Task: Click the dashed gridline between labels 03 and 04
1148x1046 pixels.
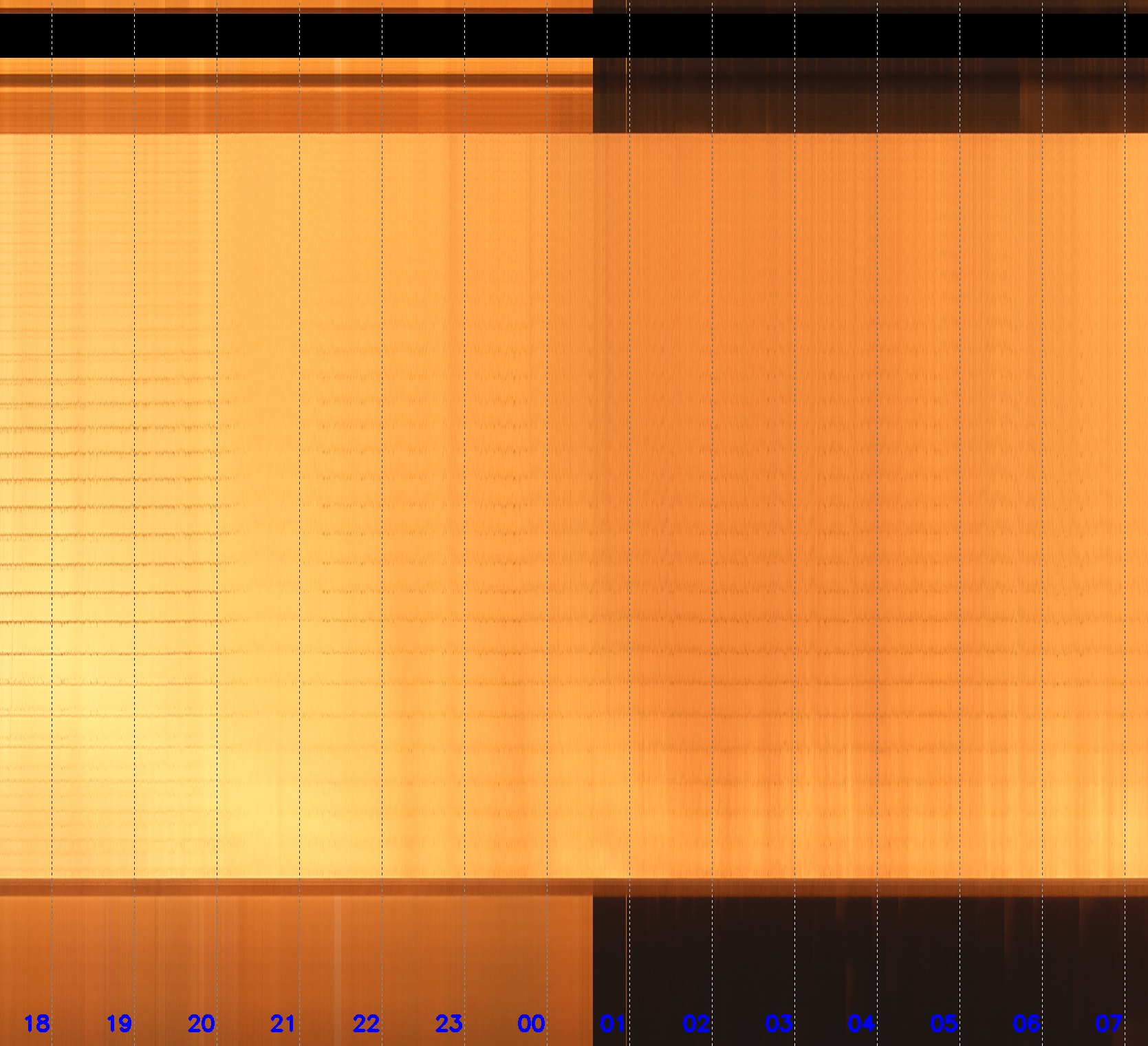Action: [795, 482]
